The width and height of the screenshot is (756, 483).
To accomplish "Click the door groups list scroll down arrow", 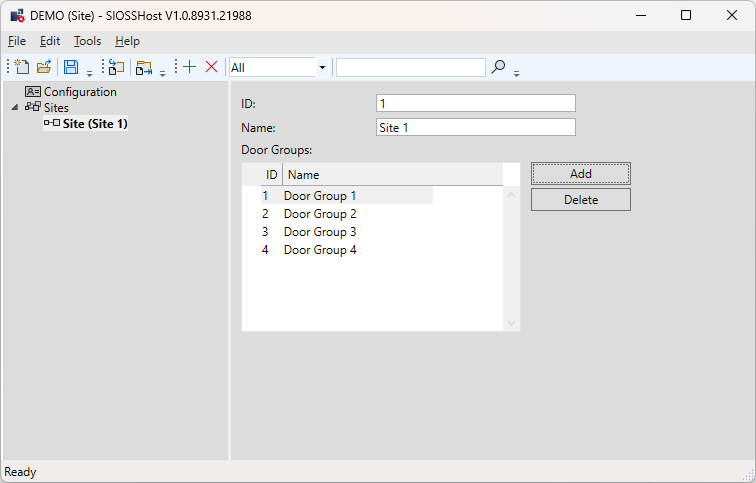I will pyautogui.click(x=512, y=322).
